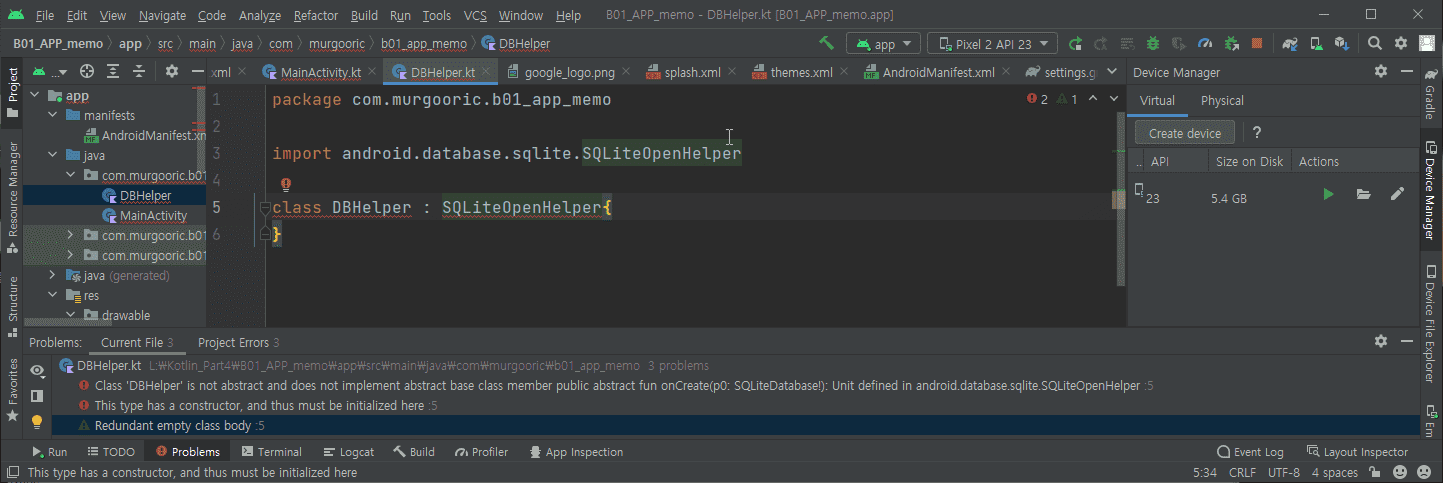This screenshot has width=1443, height=483.
Task: Open the Pixel 2 API 23 device dropdown
Action: pyautogui.click(x=992, y=44)
